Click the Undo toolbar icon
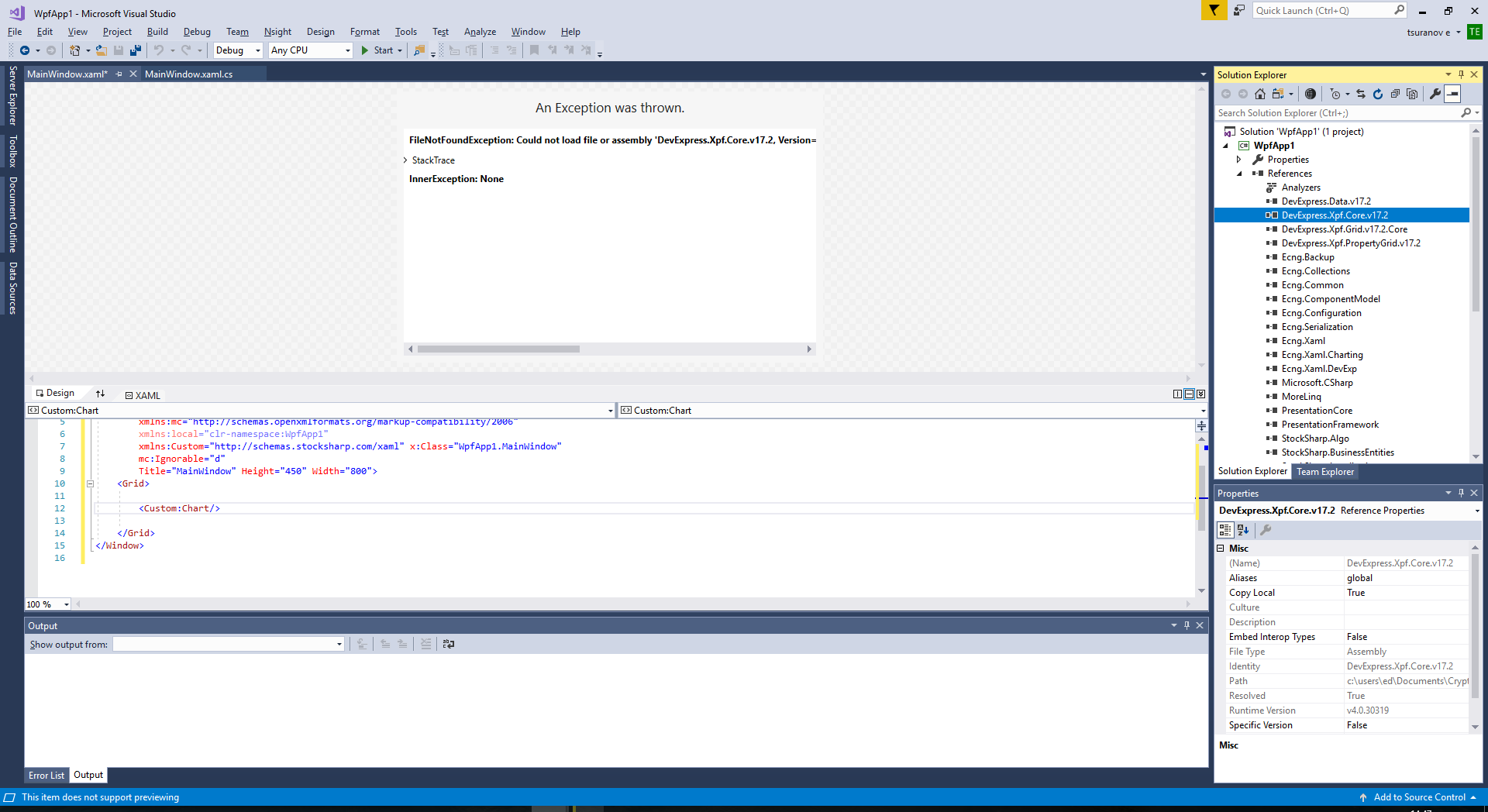Screen dimensions: 1488x812 click(x=159, y=50)
